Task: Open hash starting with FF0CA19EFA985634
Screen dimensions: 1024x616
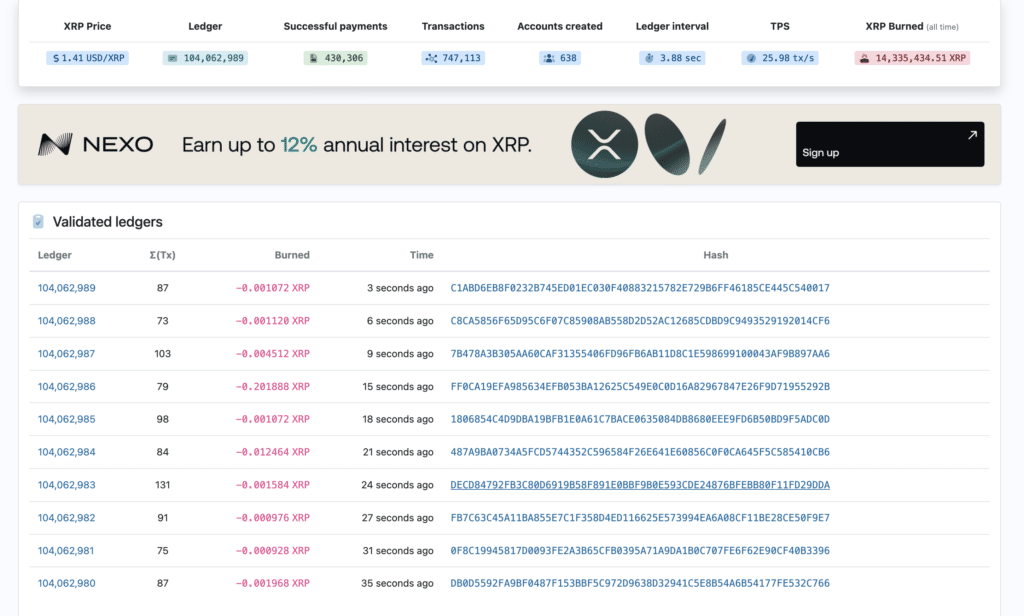Action: (x=640, y=387)
